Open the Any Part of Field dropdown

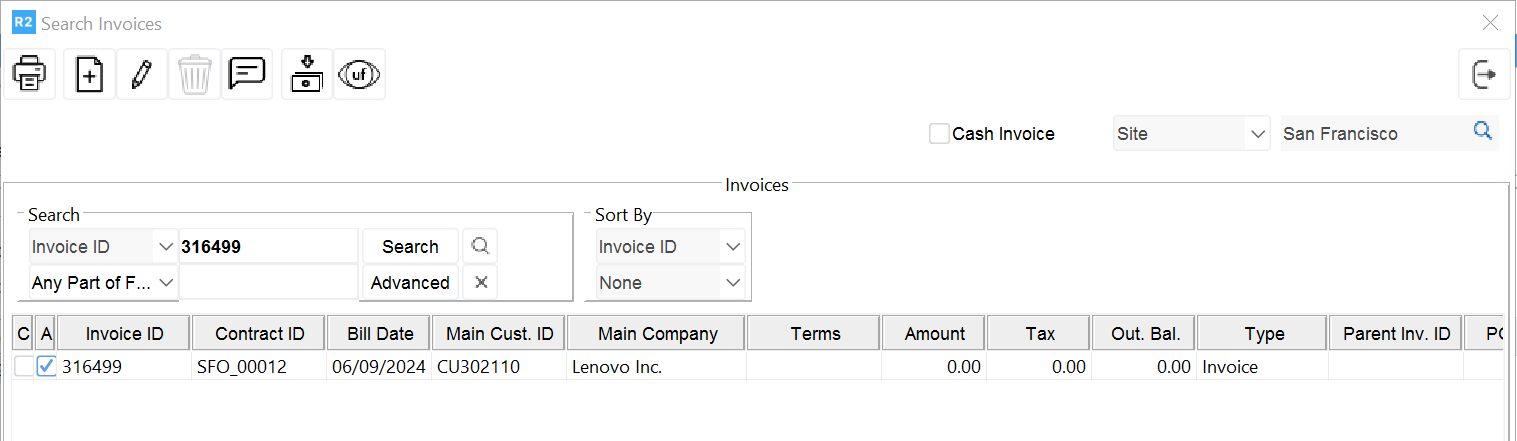(104, 283)
